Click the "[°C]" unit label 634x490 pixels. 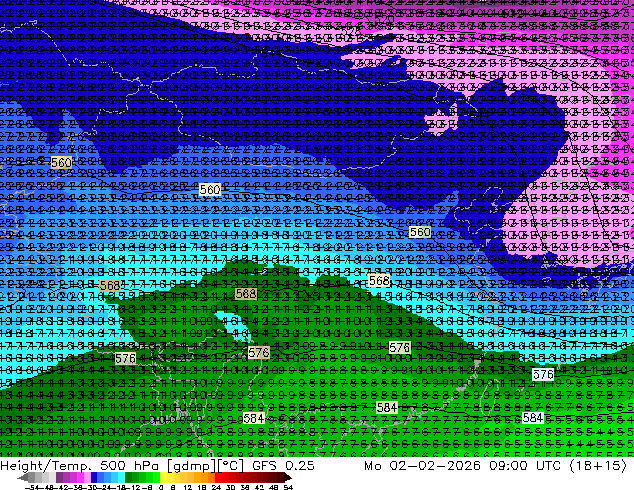[x=231, y=466]
